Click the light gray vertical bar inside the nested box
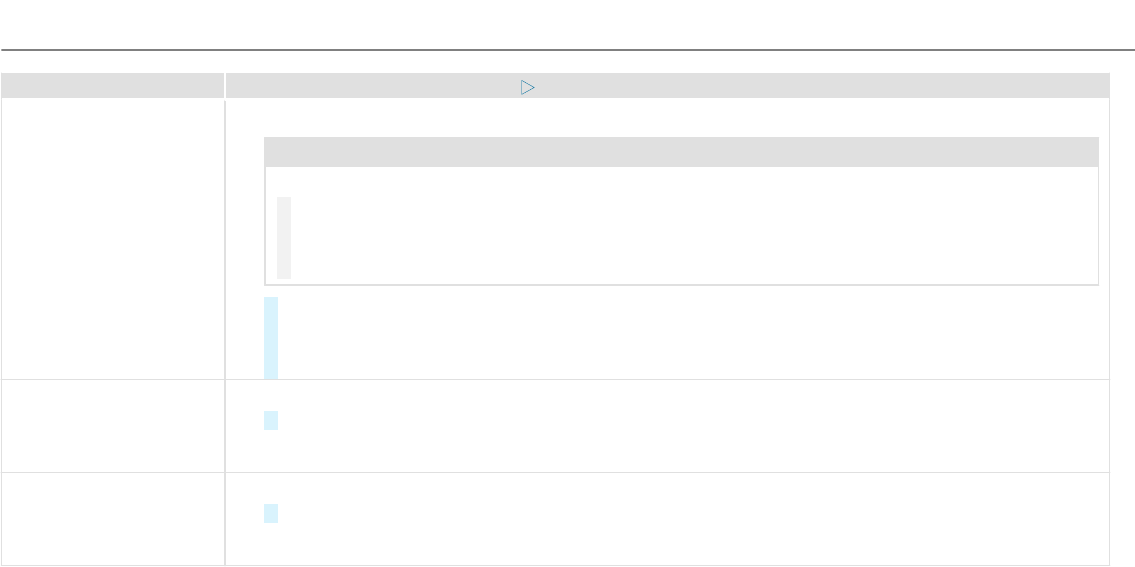1135x567 pixels. (x=284, y=238)
